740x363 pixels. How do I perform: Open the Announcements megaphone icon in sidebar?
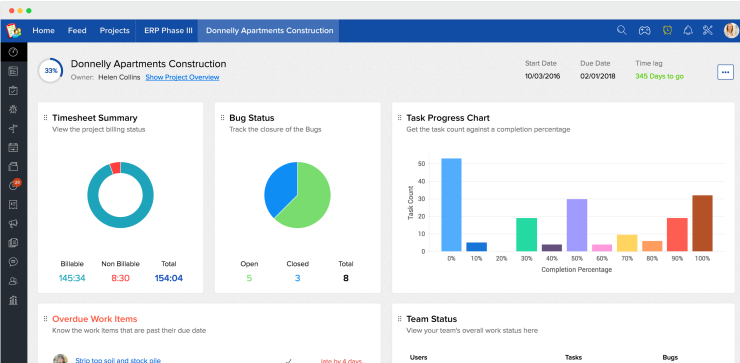pos(13,224)
